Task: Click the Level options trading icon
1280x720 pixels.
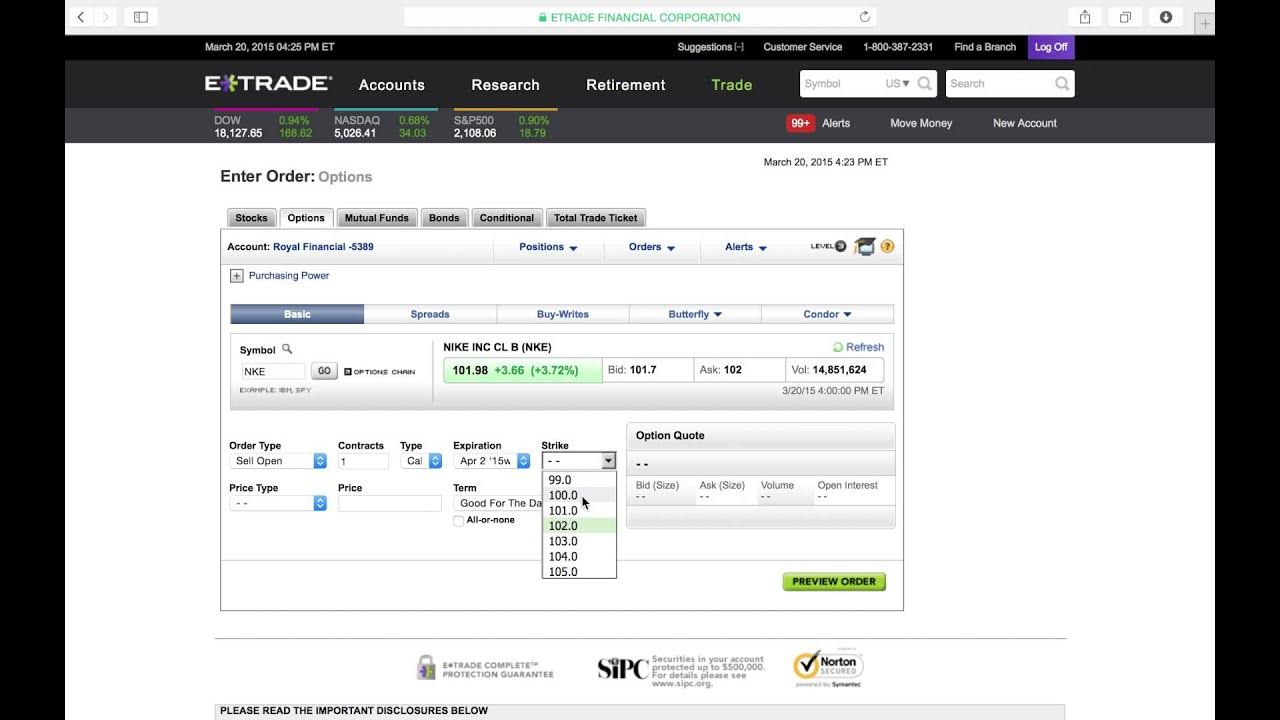Action: pyautogui.click(x=829, y=246)
